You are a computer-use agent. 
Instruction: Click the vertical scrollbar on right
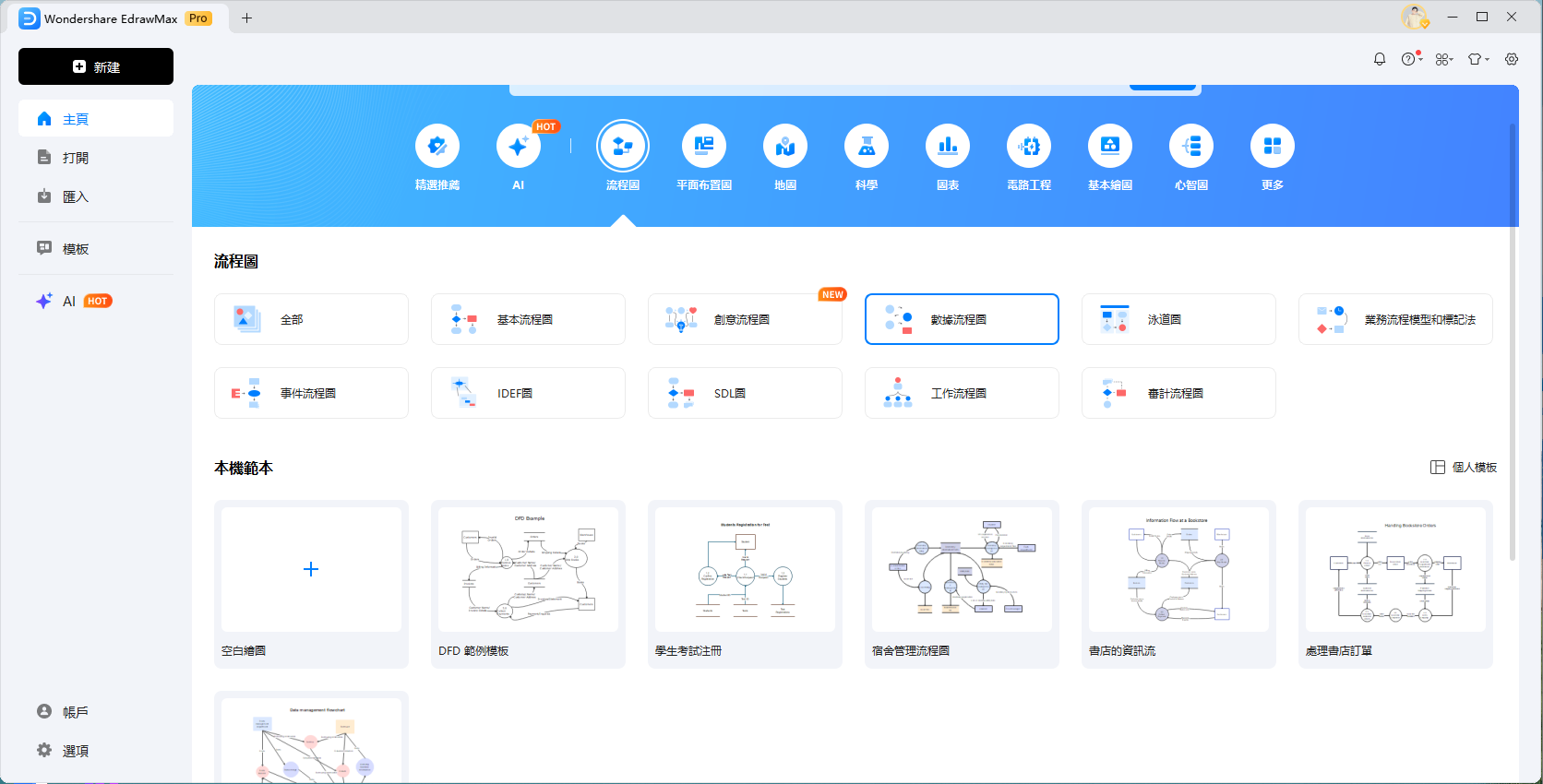[1512, 341]
